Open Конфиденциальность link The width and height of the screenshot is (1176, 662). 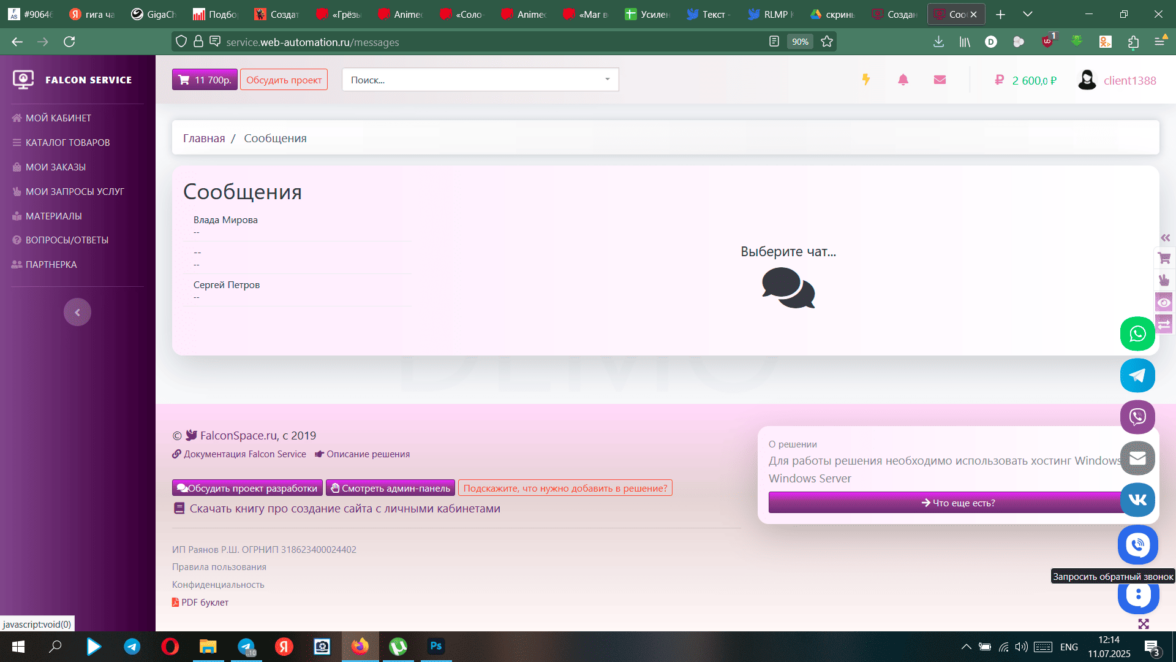(218, 585)
